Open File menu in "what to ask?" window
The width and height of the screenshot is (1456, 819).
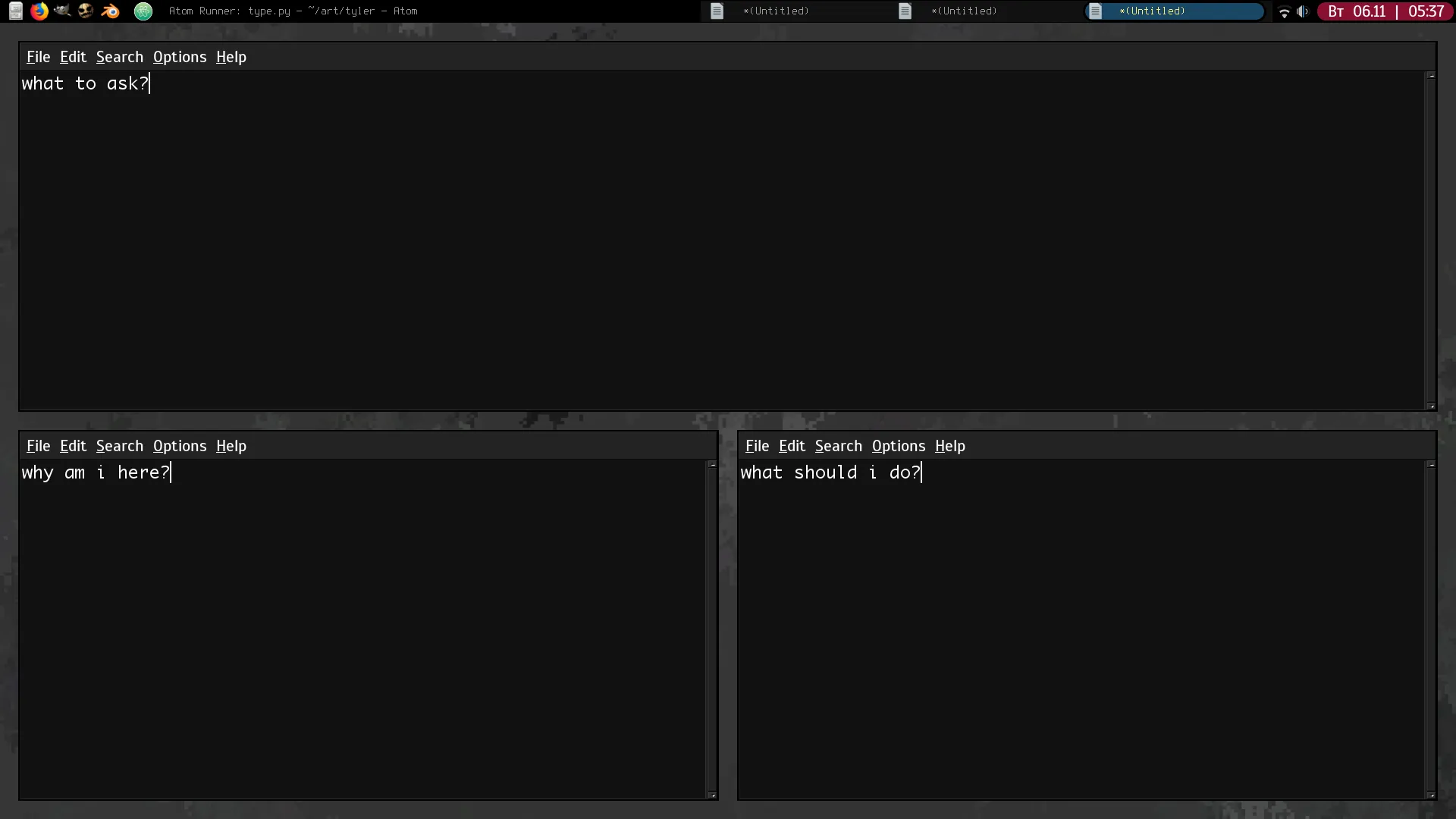[x=38, y=57]
